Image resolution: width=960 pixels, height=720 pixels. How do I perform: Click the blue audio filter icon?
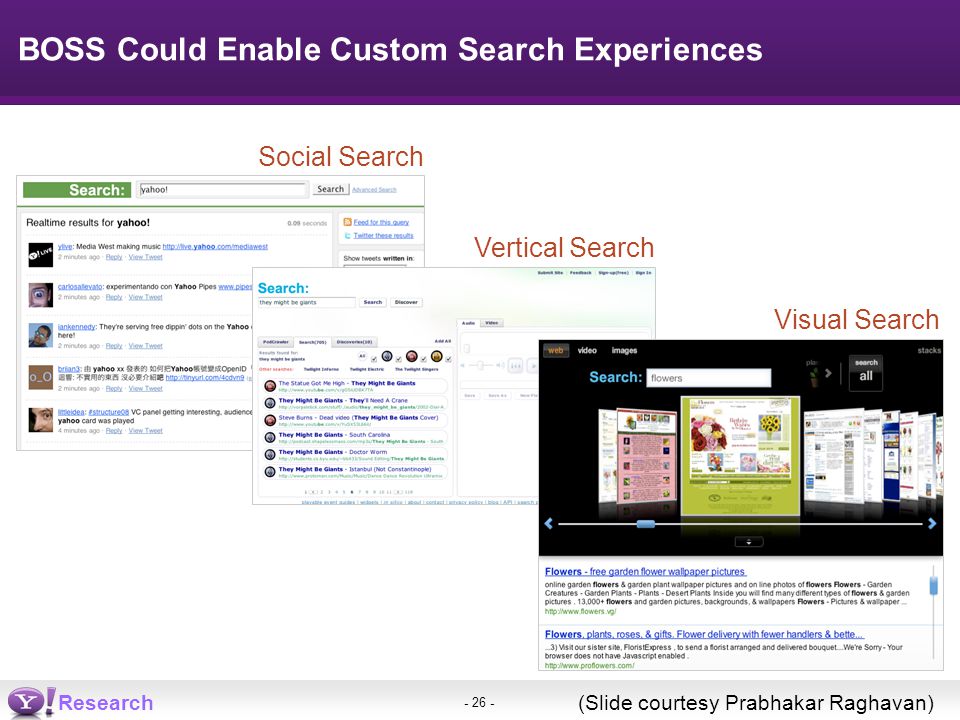(387, 356)
